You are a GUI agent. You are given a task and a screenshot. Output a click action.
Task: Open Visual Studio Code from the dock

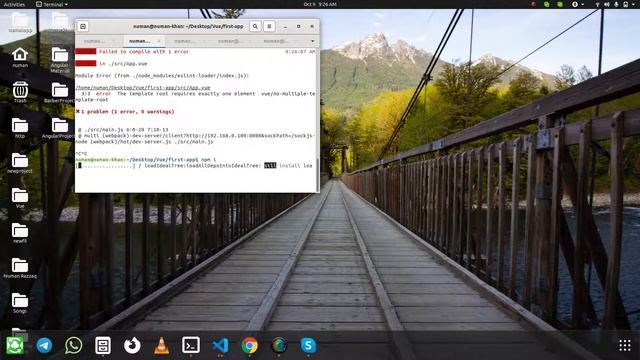(x=220, y=346)
